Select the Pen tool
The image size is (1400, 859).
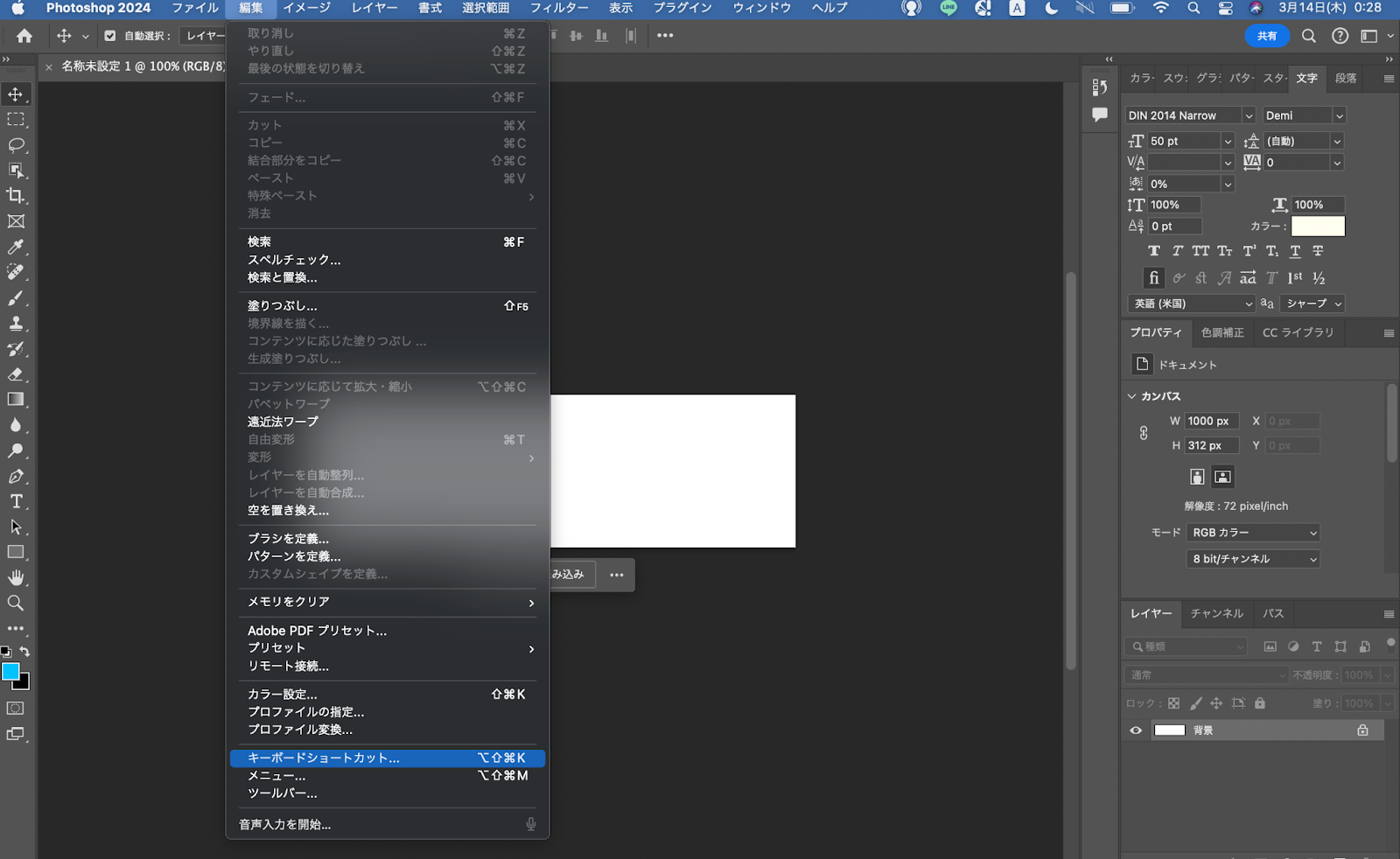coord(16,476)
